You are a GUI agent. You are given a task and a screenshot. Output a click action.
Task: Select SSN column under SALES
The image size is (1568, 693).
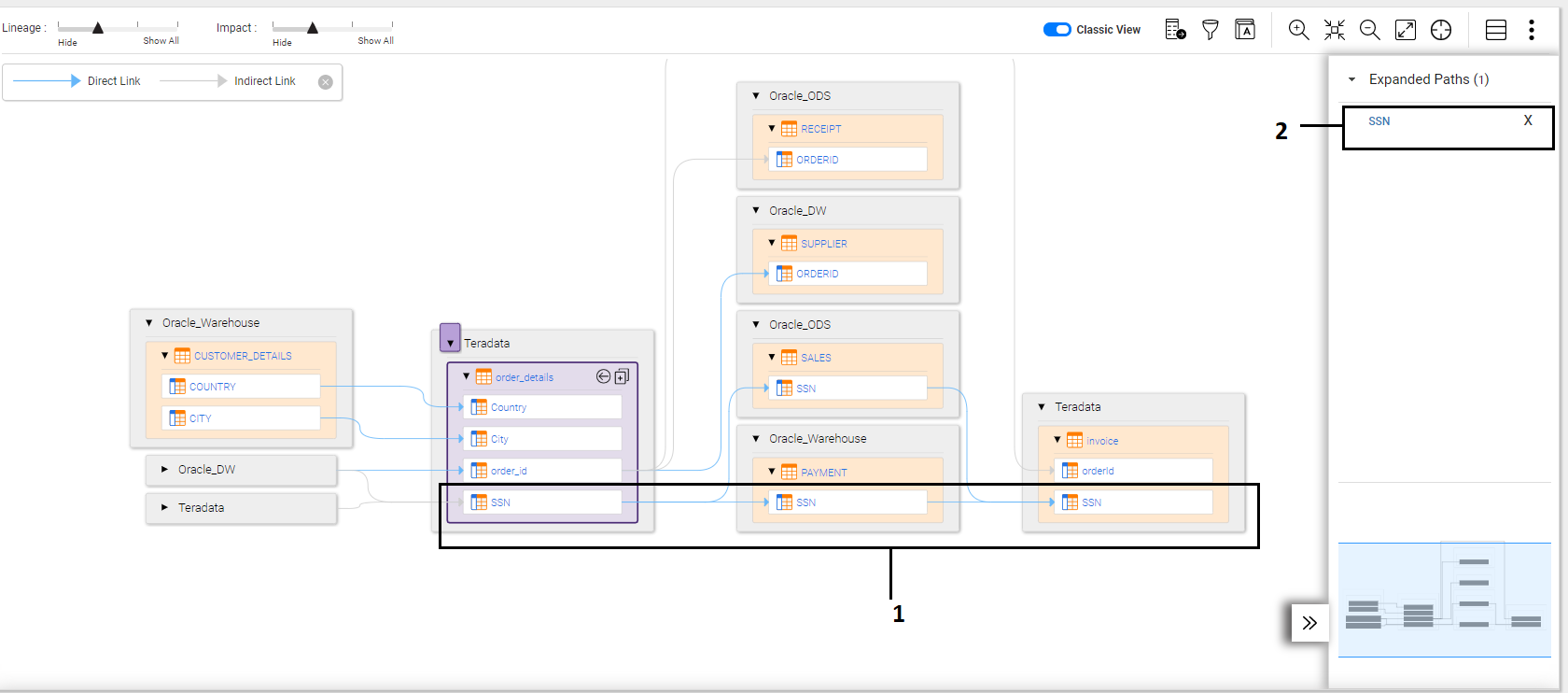pyautogui.click(x=847, y=389)
